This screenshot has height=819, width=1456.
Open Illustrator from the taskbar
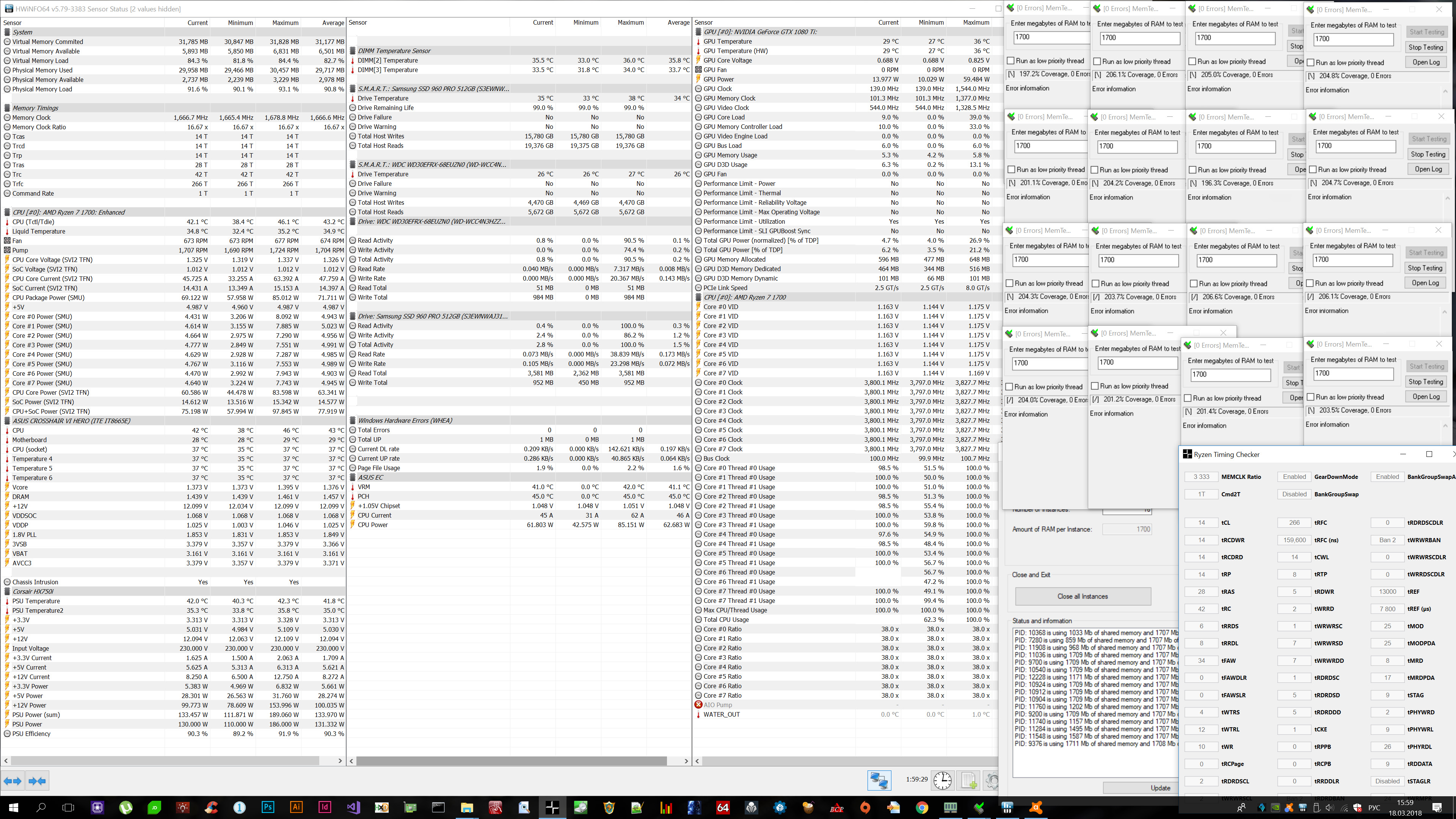pos(296,807)
